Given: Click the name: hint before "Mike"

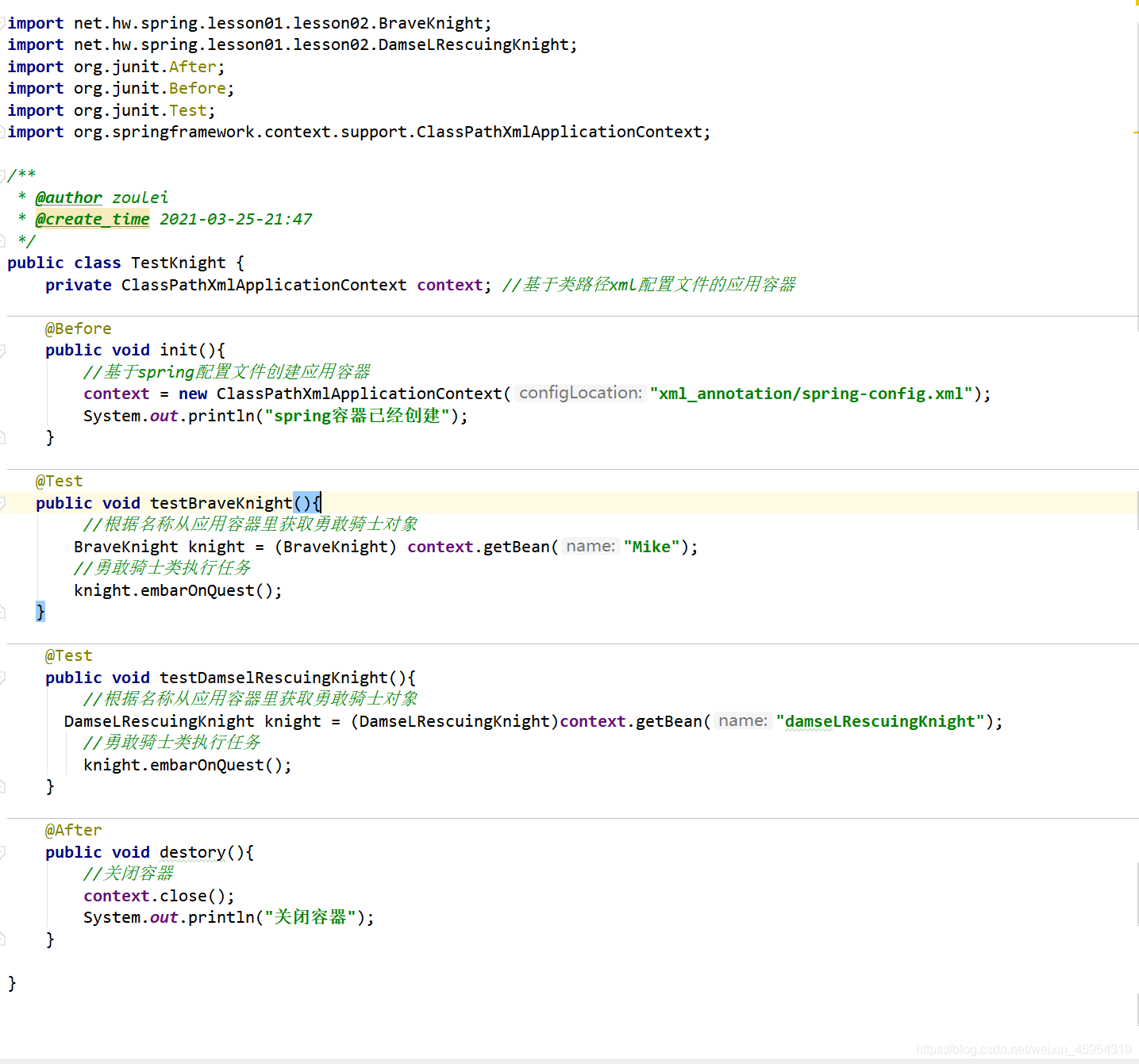Looking at the screenshot, I should tap(591, 546).
